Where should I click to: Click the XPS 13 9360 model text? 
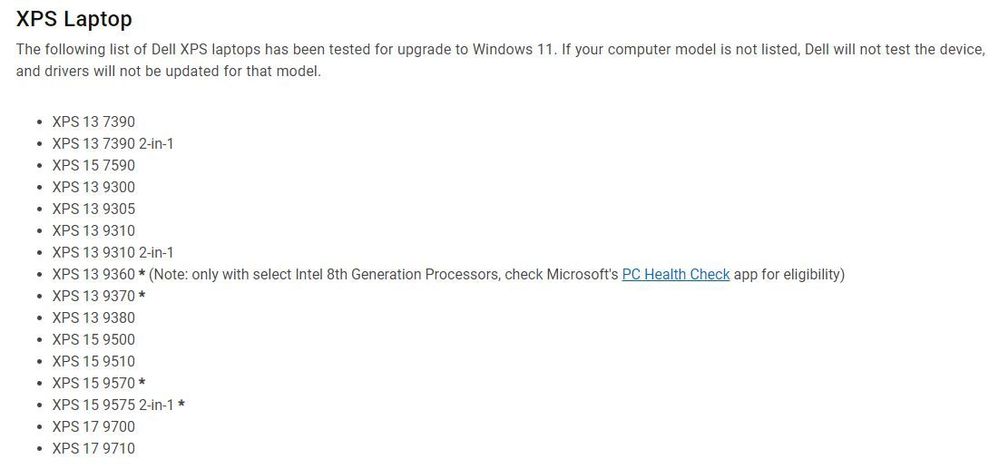(94, 274)
